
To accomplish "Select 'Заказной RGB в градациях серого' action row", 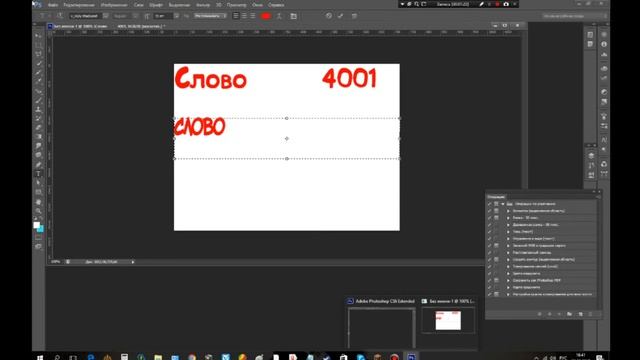I will coord(543,245).
